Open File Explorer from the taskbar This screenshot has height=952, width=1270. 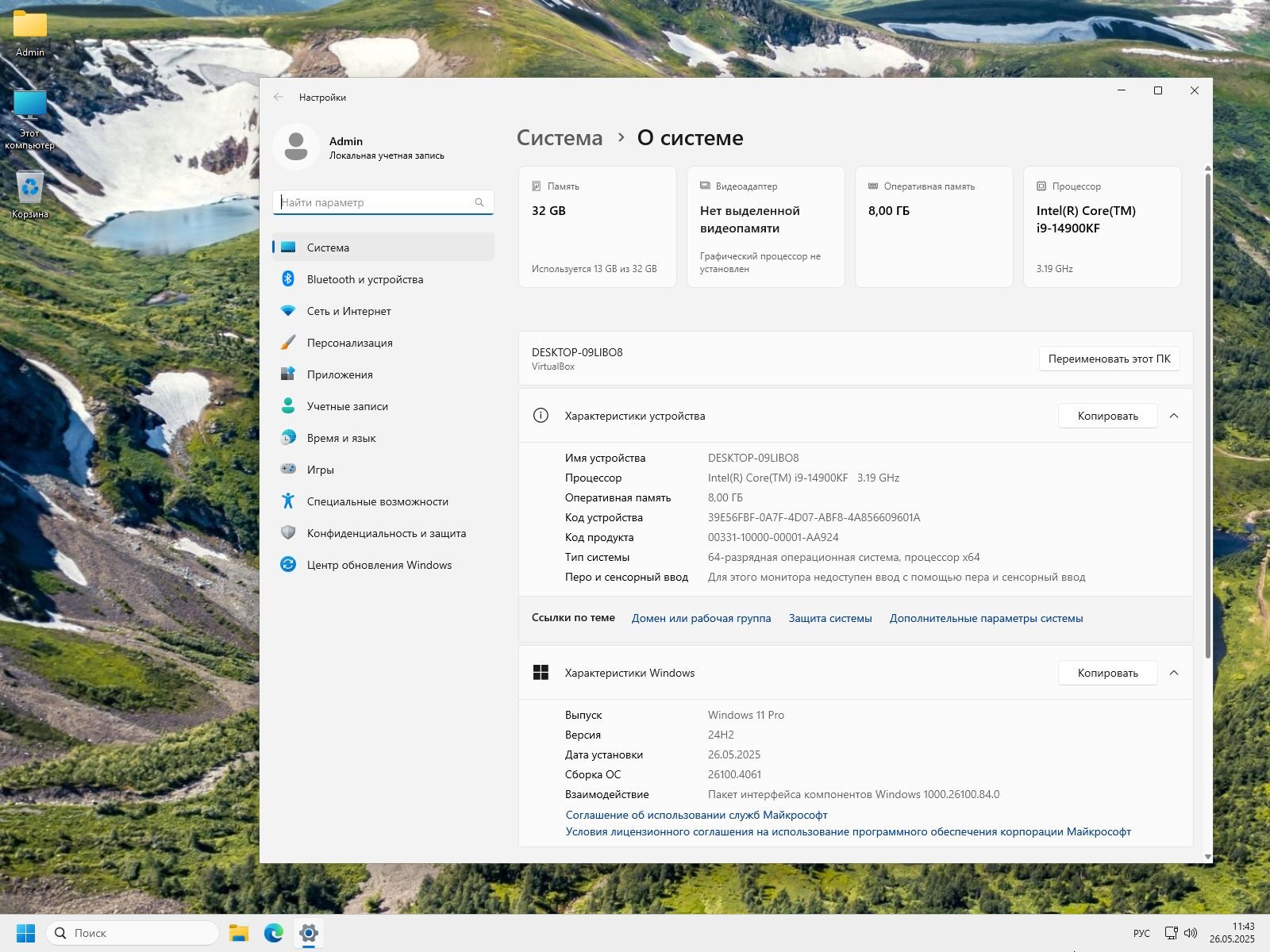pos(239,933)
